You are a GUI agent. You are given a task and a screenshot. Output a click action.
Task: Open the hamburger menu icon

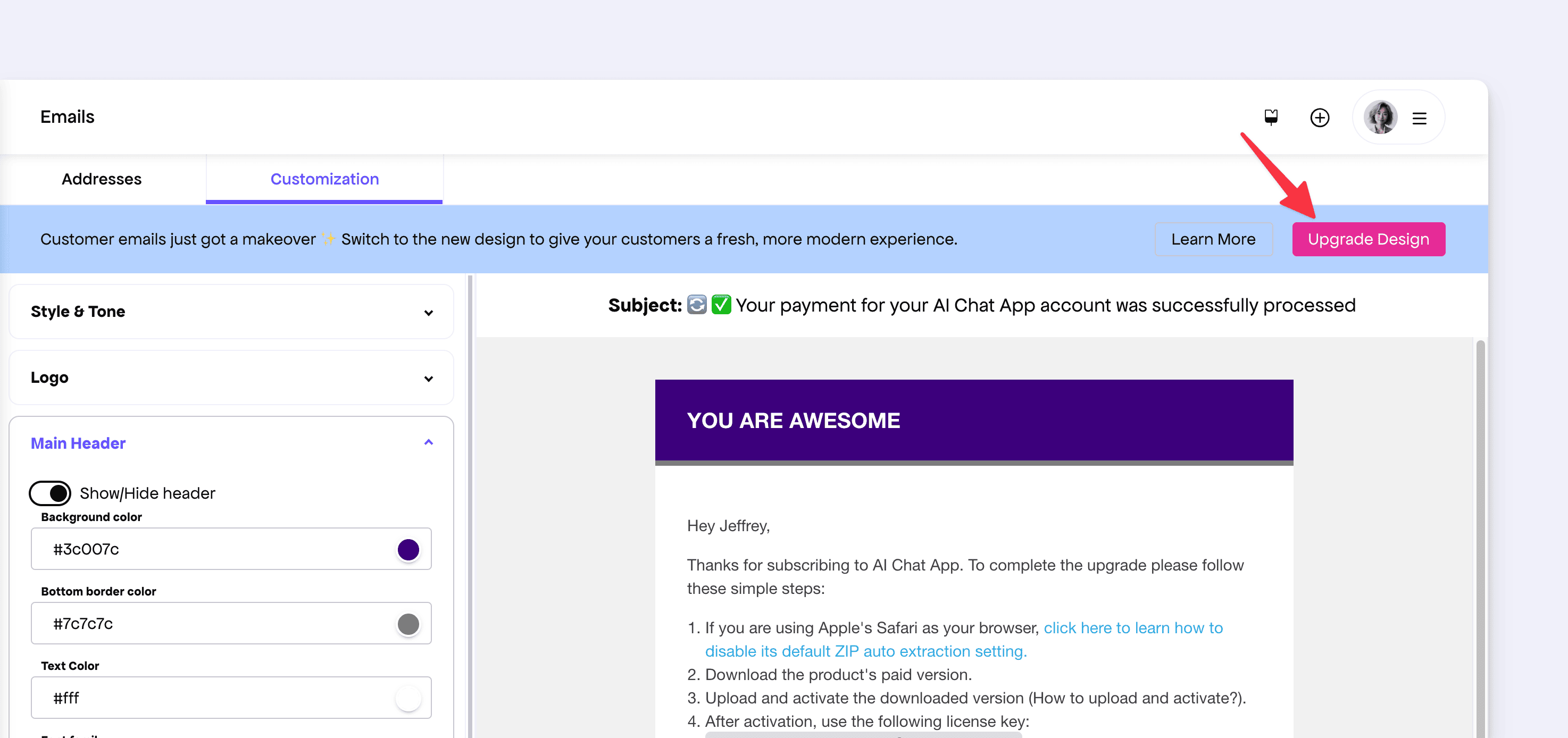[1419, 118]
